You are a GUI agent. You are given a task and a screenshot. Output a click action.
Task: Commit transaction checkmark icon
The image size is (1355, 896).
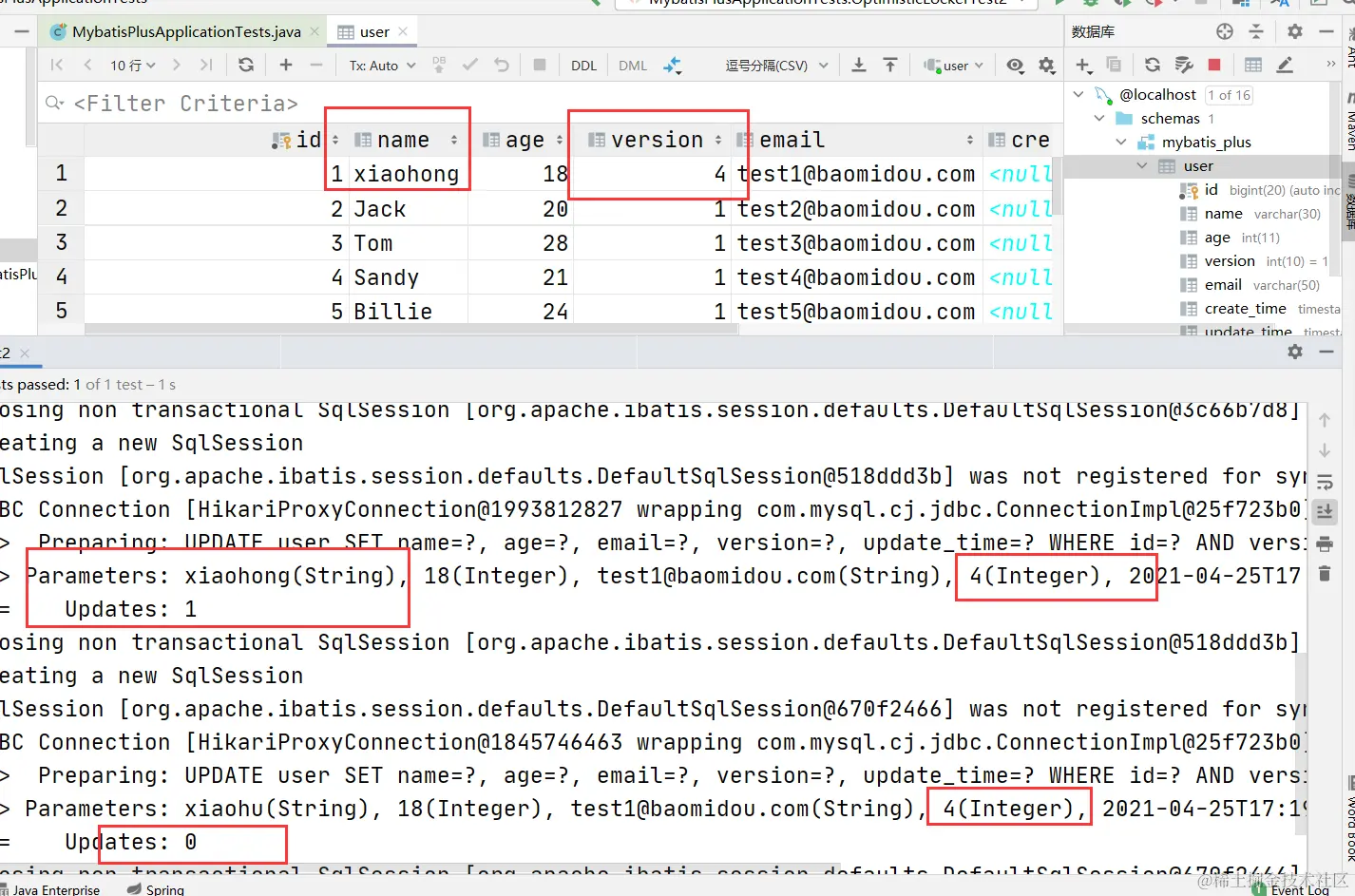click(x=470, y=65)
